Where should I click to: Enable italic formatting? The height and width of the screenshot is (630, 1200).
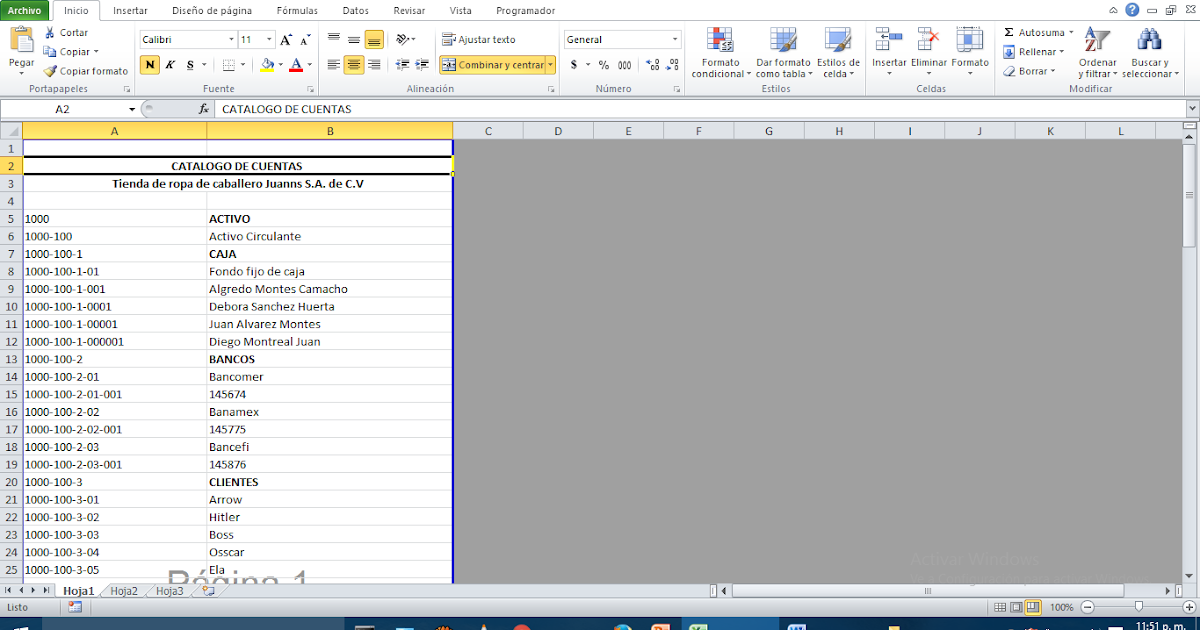(x=168, y=63)
